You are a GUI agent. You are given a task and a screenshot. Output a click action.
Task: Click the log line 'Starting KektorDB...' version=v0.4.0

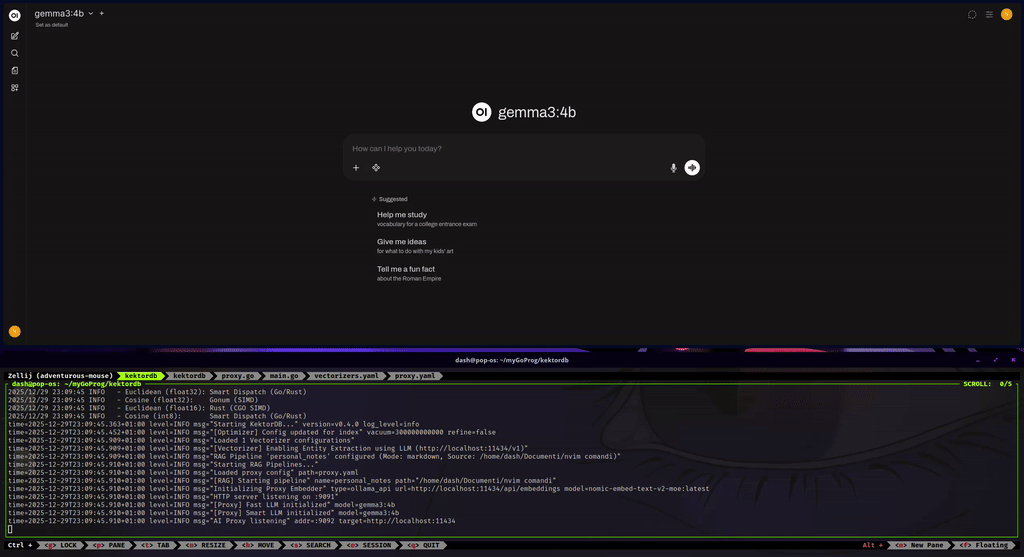[x=214, y=424]
